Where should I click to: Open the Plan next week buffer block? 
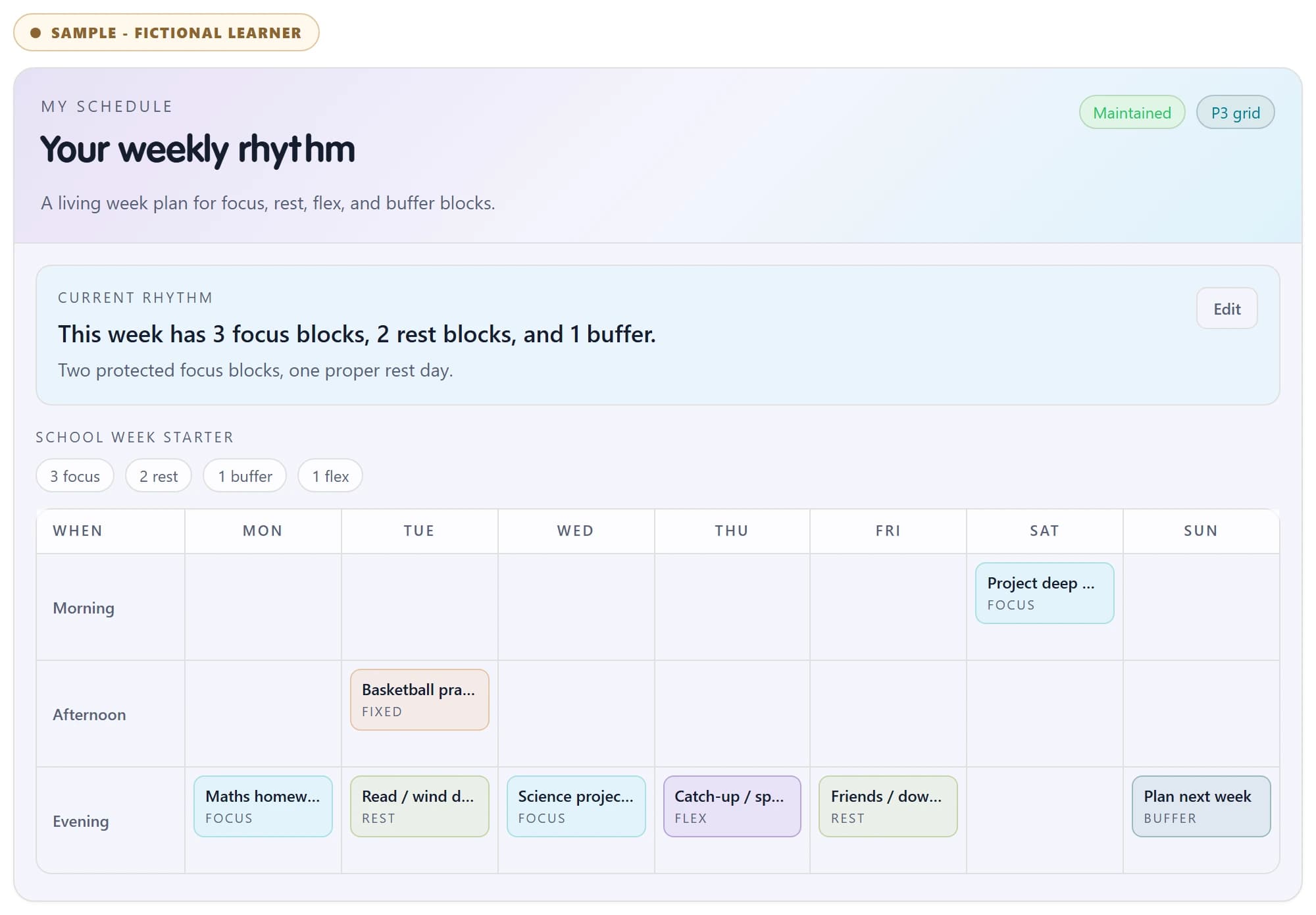(x=1201, y=806)
